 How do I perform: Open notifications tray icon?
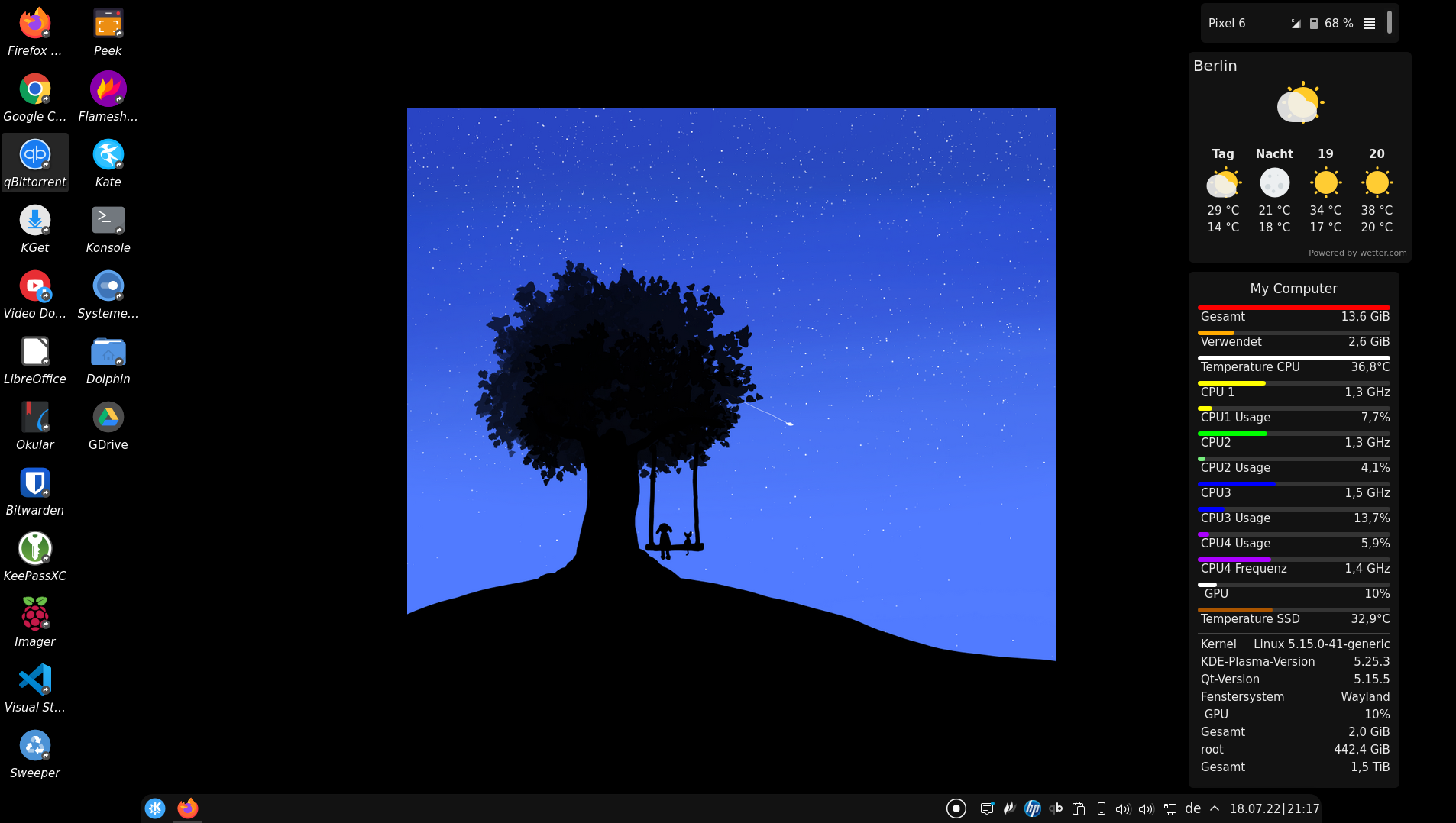pyautogui.click(x=987, y=808)
